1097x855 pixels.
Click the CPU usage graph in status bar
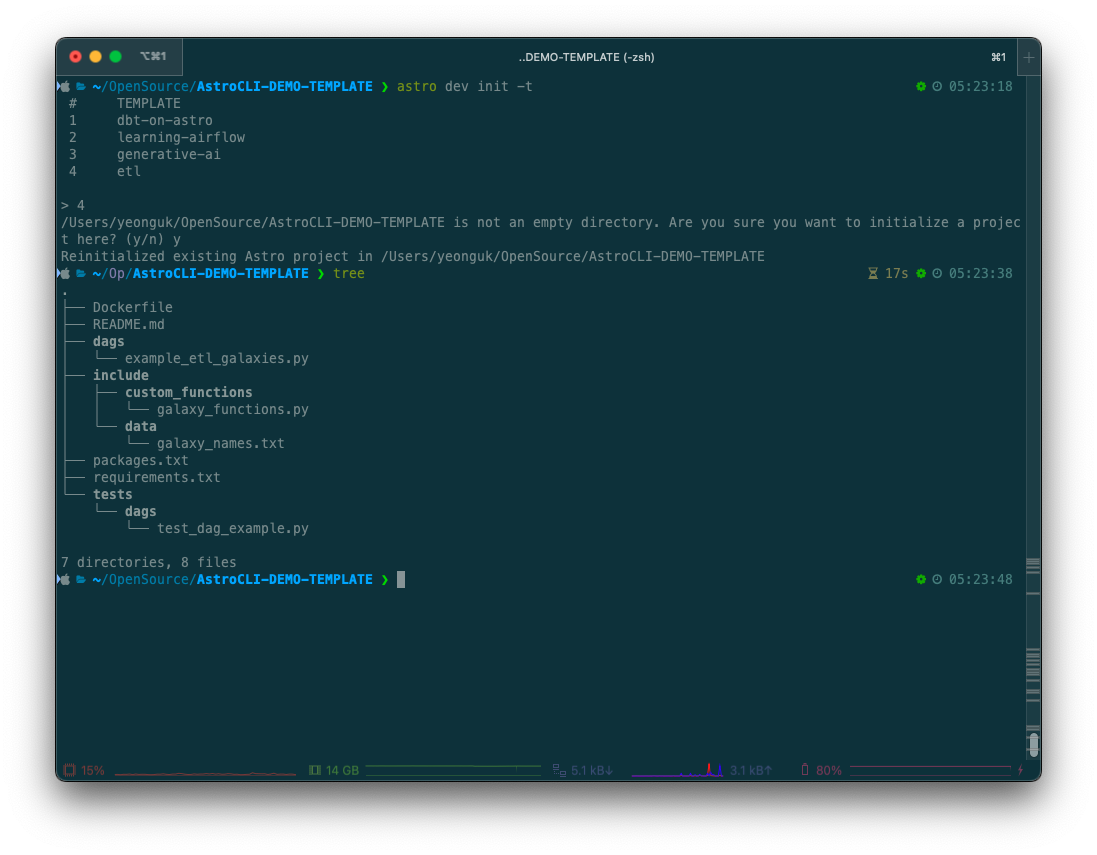tap(205, 772)
